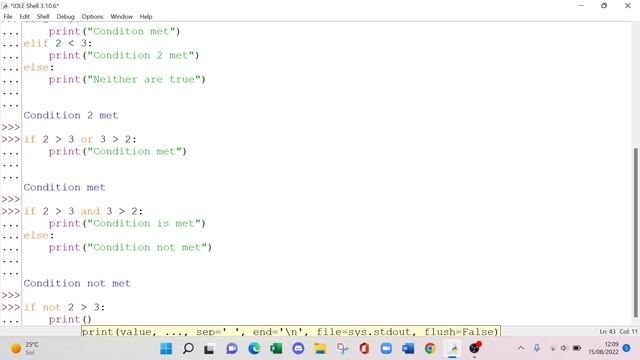Viewport: 640px width, 360px height.
Task: Open the File menu
Action: pyautogui.click(x=8, y=17)
